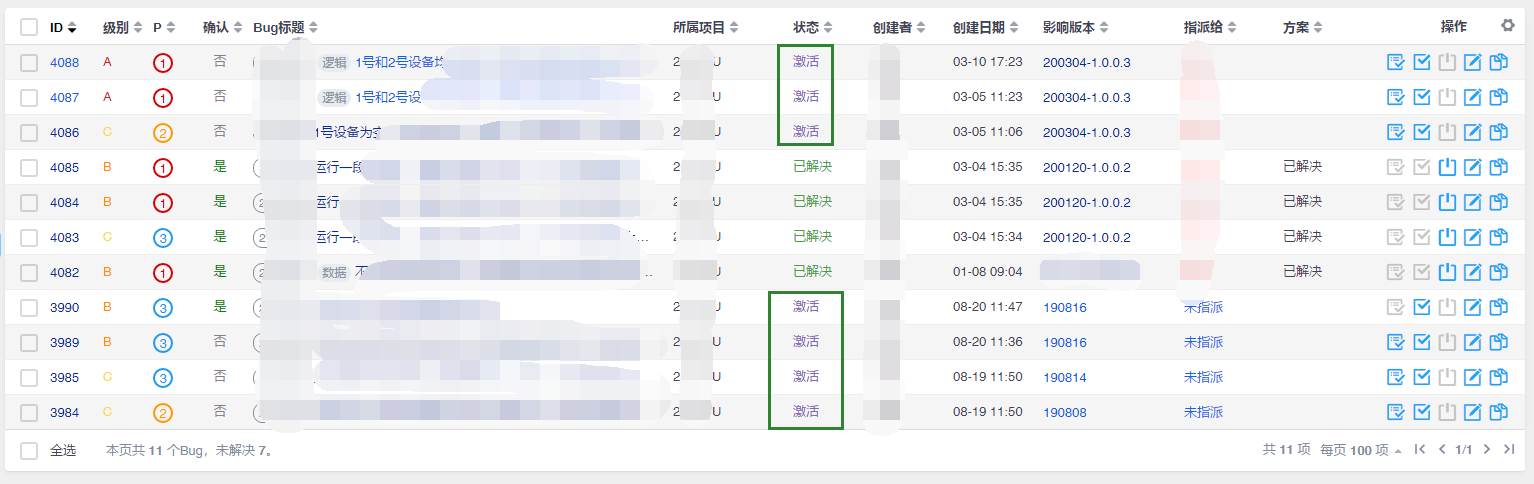Click the confirm icon in row 3990
This screenshot has height=484, width=1534.
click(x=1396, y=308)
